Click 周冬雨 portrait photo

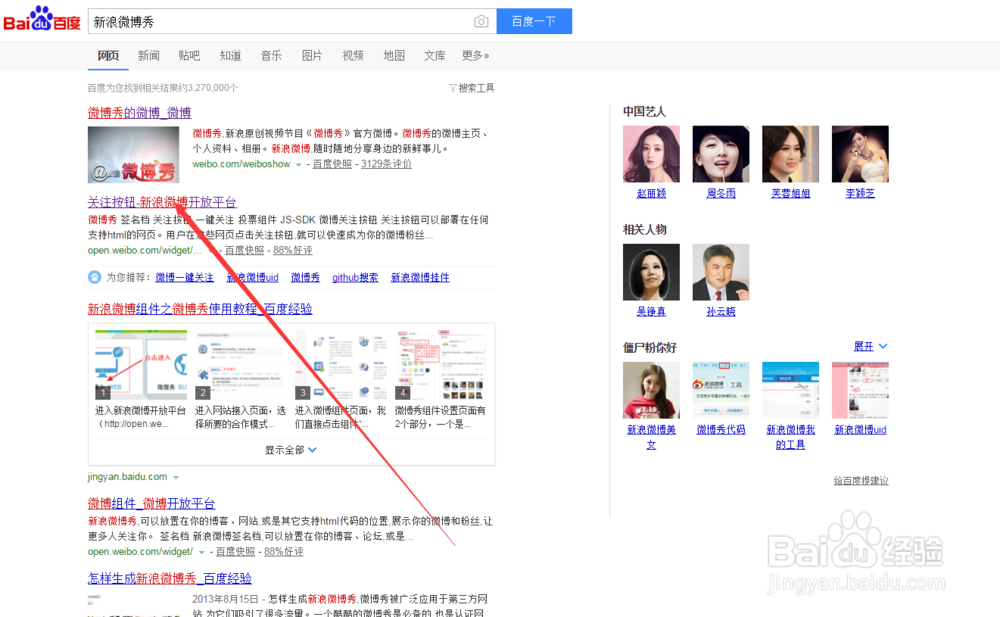pos(721,154)
